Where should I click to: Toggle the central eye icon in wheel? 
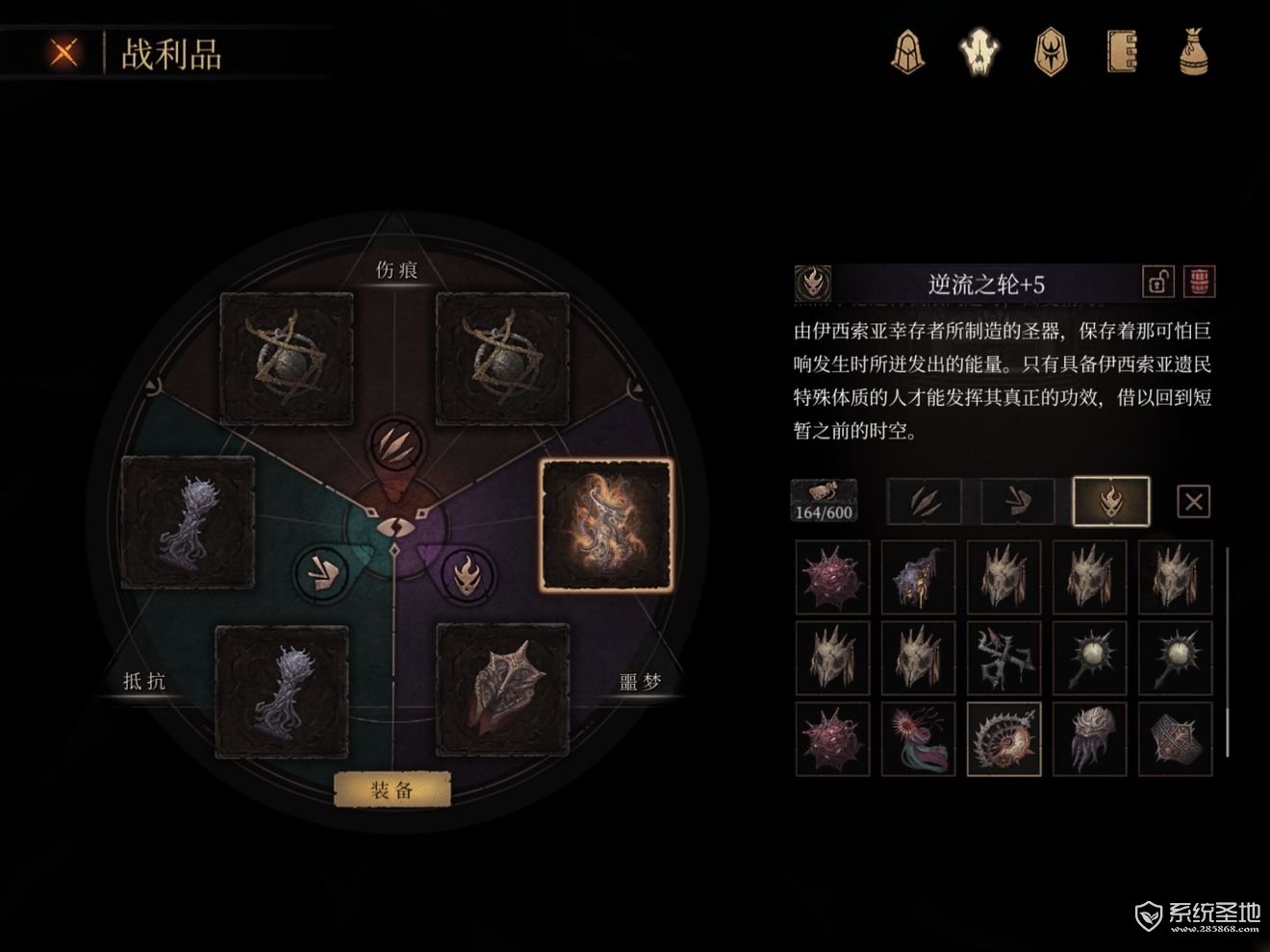point(394,526)
